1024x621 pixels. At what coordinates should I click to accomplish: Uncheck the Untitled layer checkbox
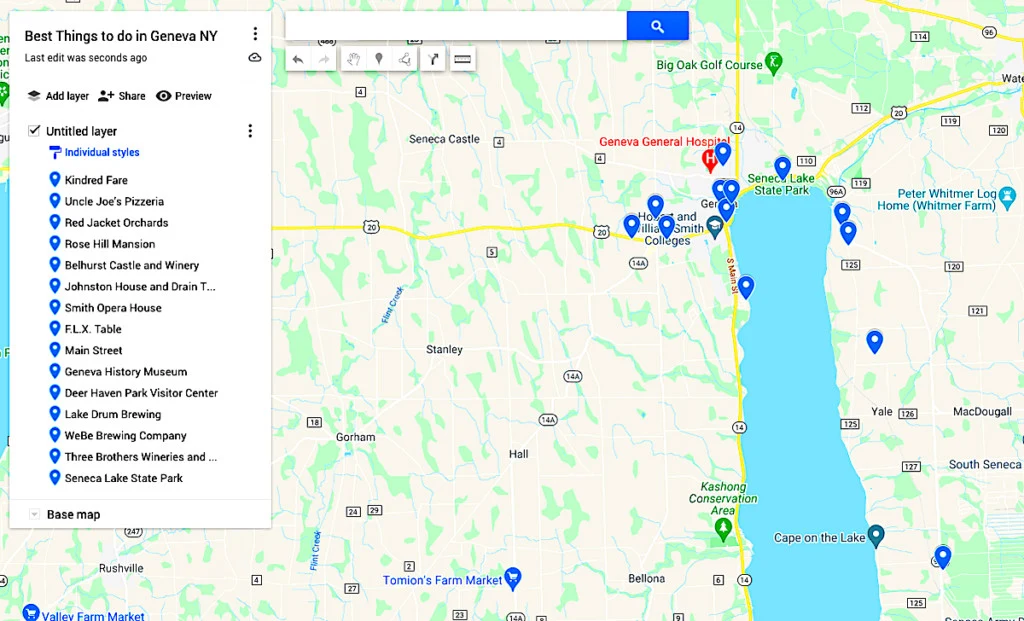34,131
